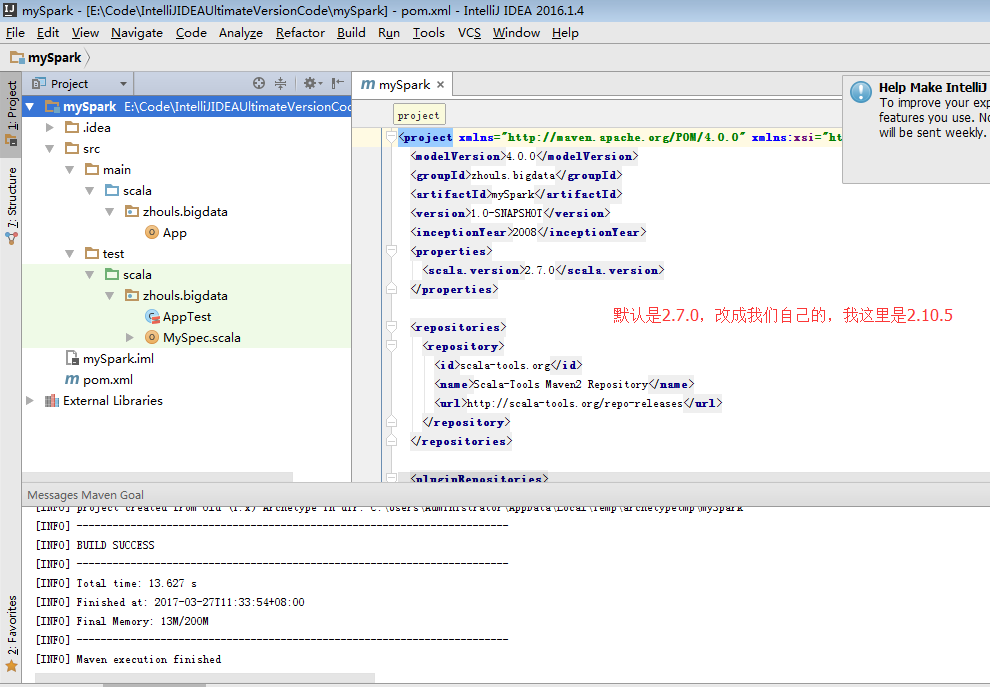Fold the repositories tag in the gutter
The height and width of the screenshot is (687, 990).
391,327
